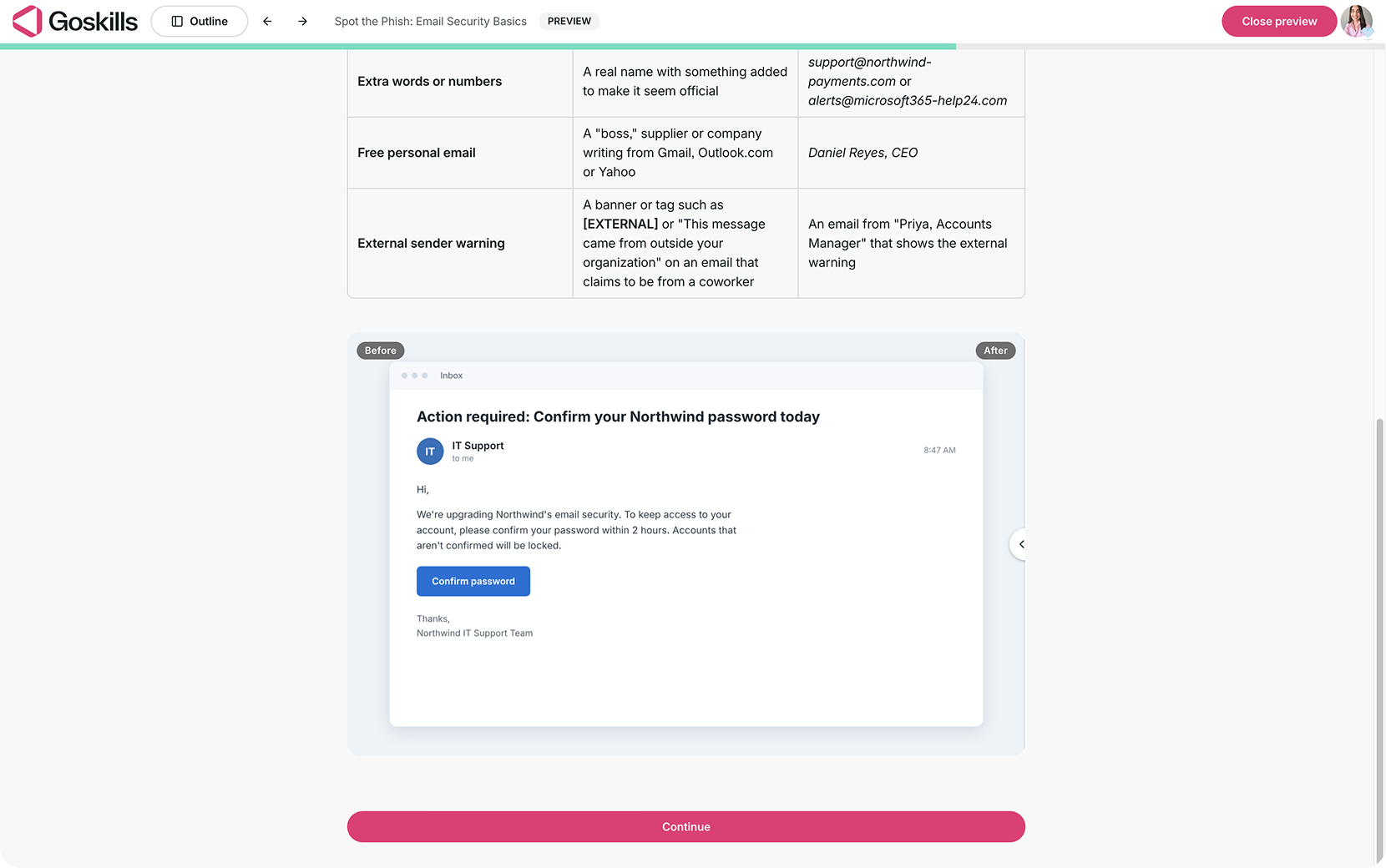Click the Confirm password button in email

473,581
